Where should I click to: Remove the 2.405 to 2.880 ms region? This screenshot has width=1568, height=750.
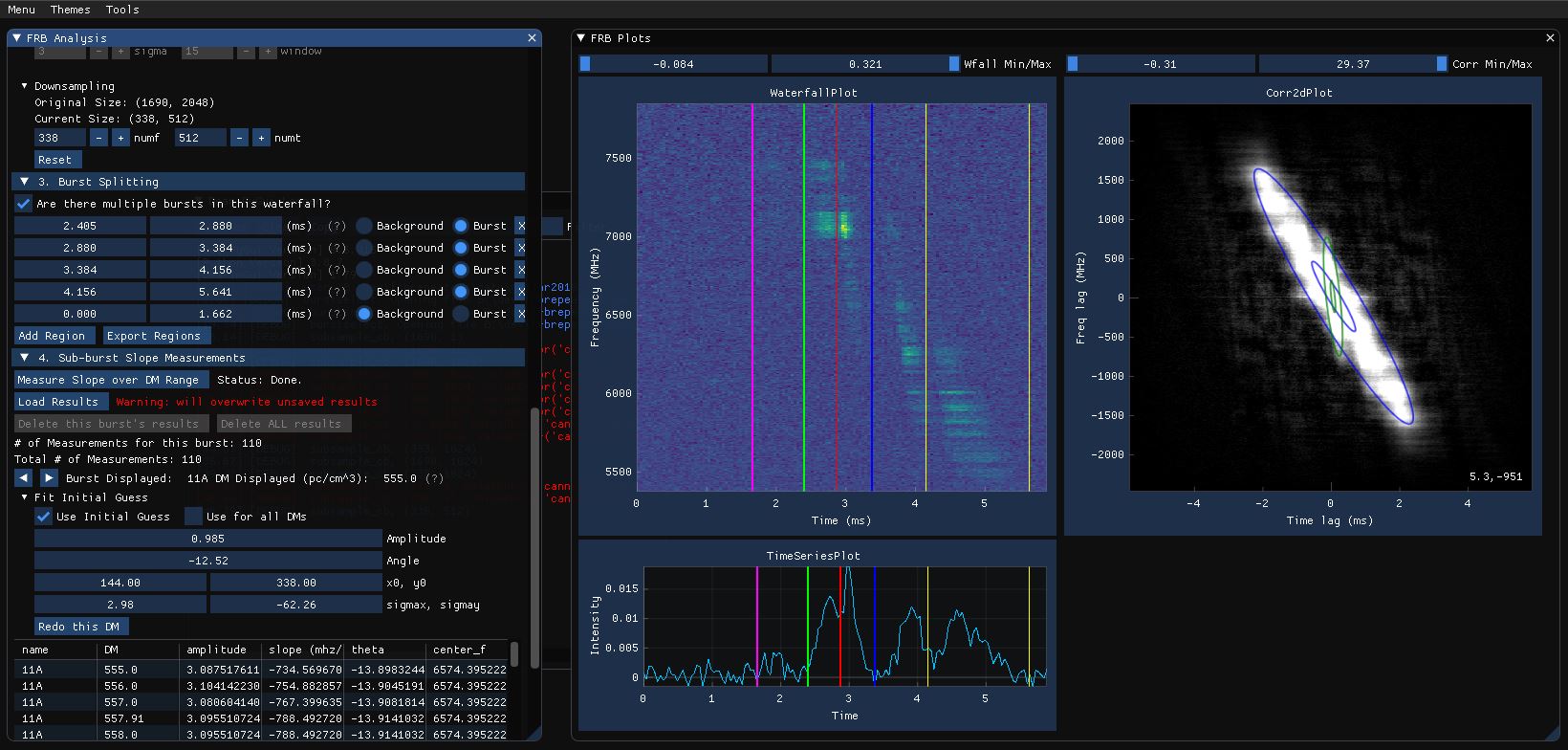click(x=520, y=226)
